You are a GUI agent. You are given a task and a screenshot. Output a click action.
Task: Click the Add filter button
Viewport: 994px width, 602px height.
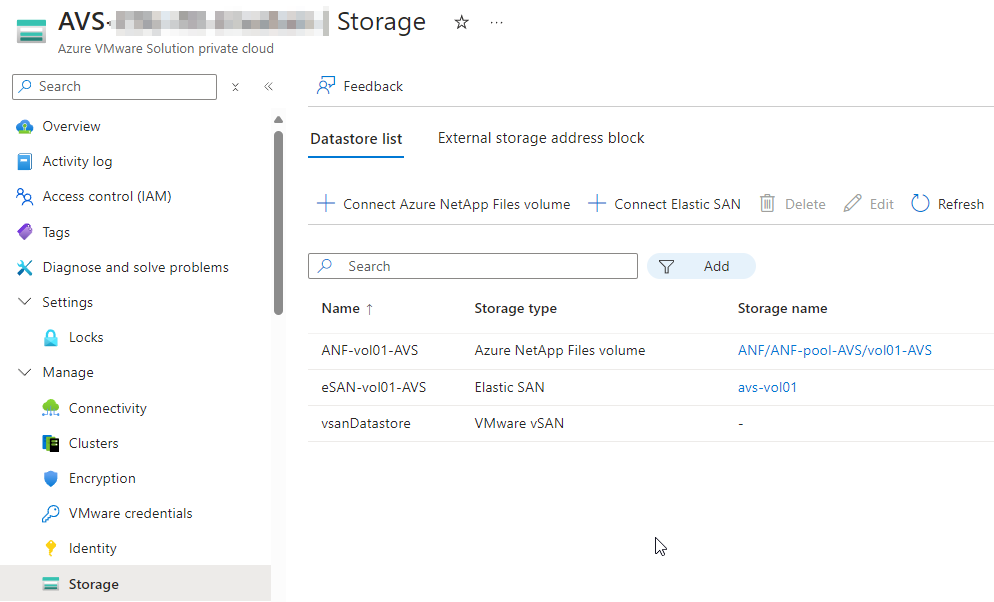point(702,266)
